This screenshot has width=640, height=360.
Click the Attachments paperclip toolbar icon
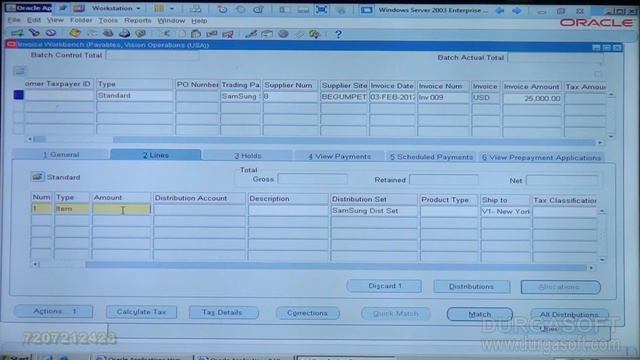299,34
